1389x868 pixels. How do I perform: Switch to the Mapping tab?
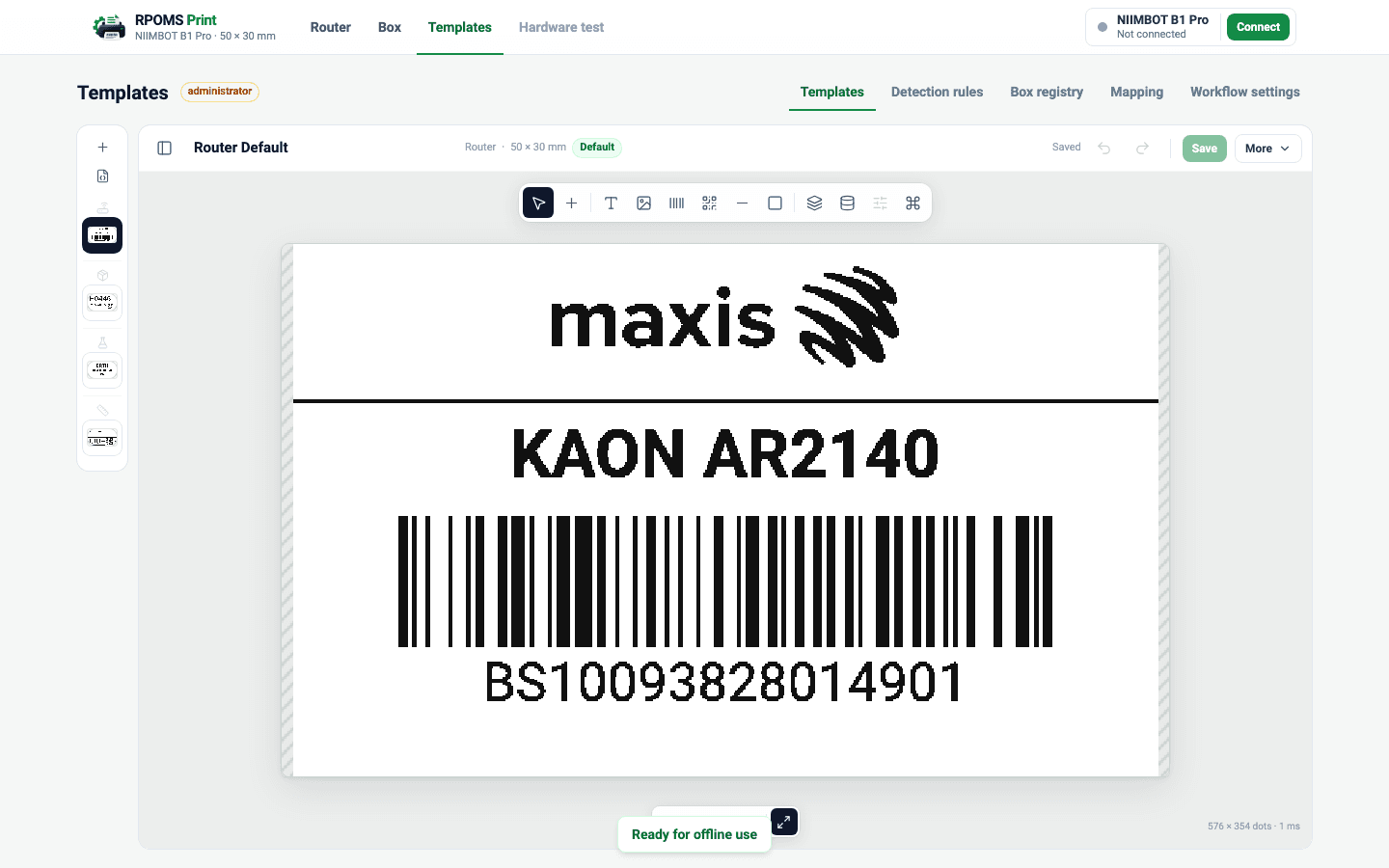click(x=1136, y=92)
